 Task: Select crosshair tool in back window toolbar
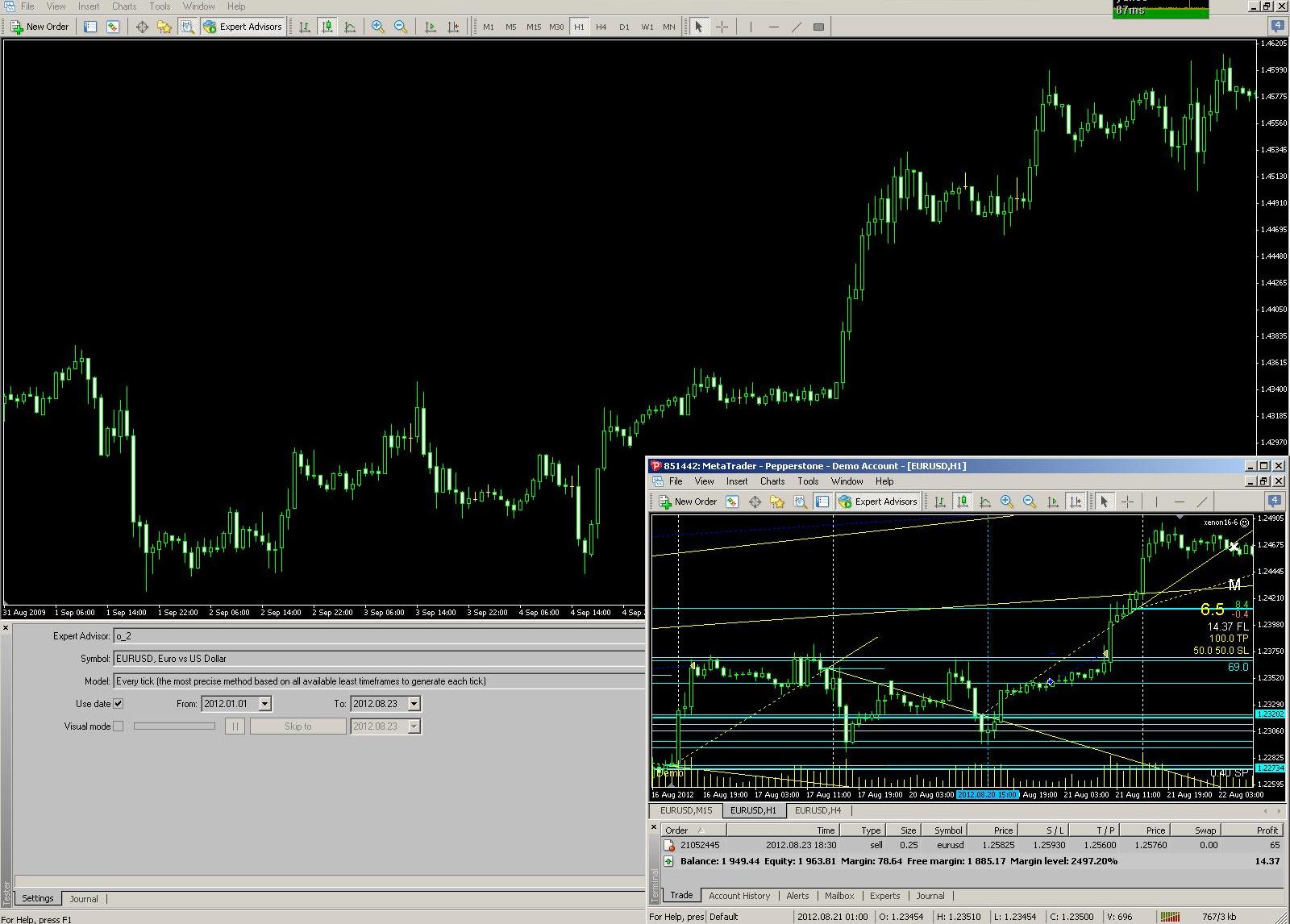tap(722, 27)
